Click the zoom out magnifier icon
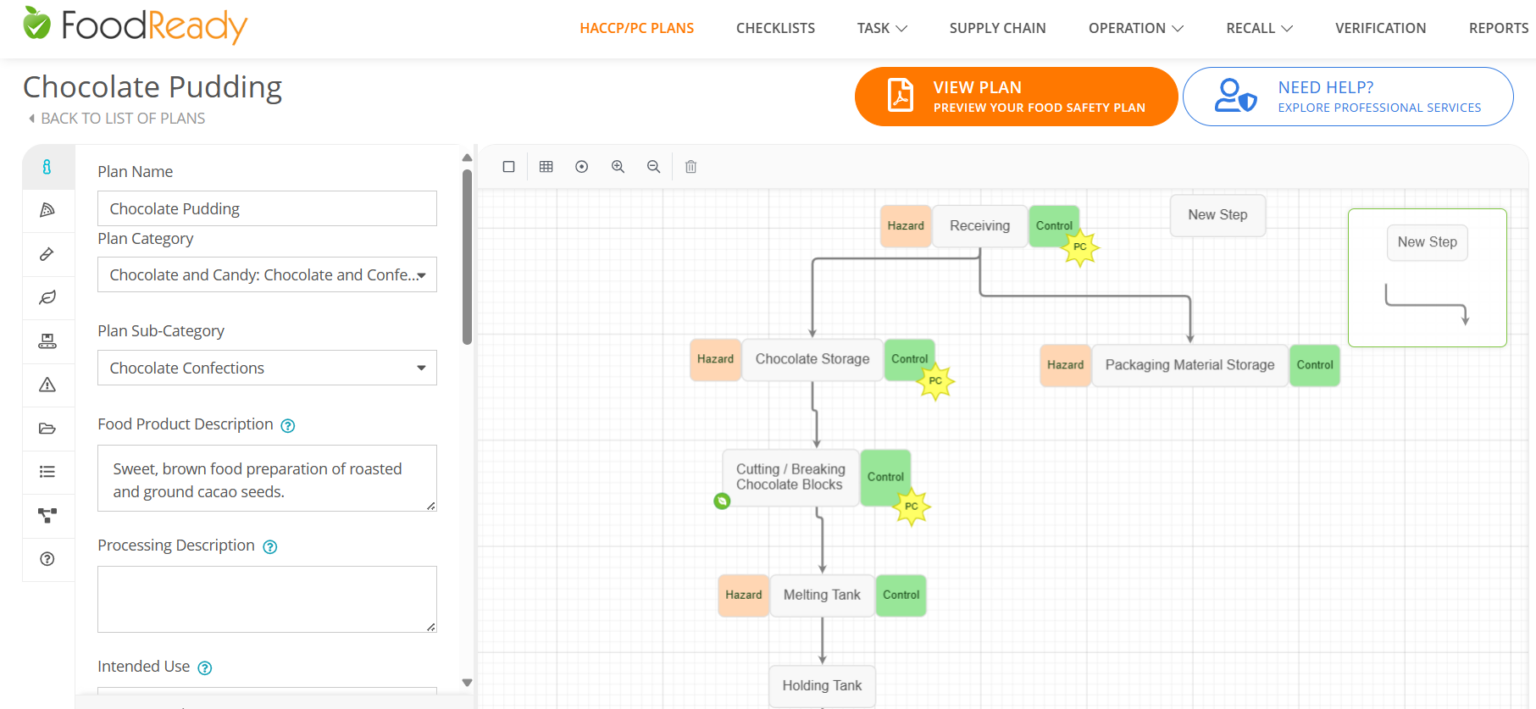Screen dimensions: 1536x709 point(654,167)
